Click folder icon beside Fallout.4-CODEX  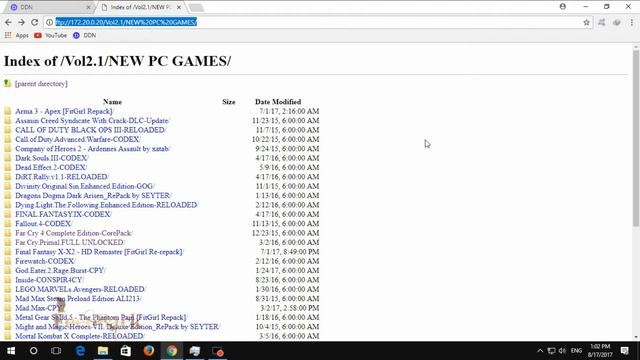(x=8, y=224)
